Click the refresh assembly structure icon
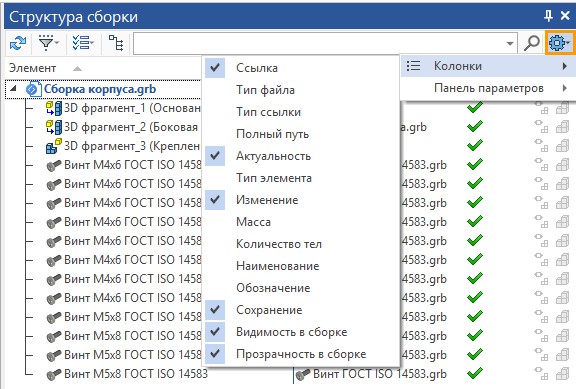Viewport: 576px width, 389px height. (18, 43)
